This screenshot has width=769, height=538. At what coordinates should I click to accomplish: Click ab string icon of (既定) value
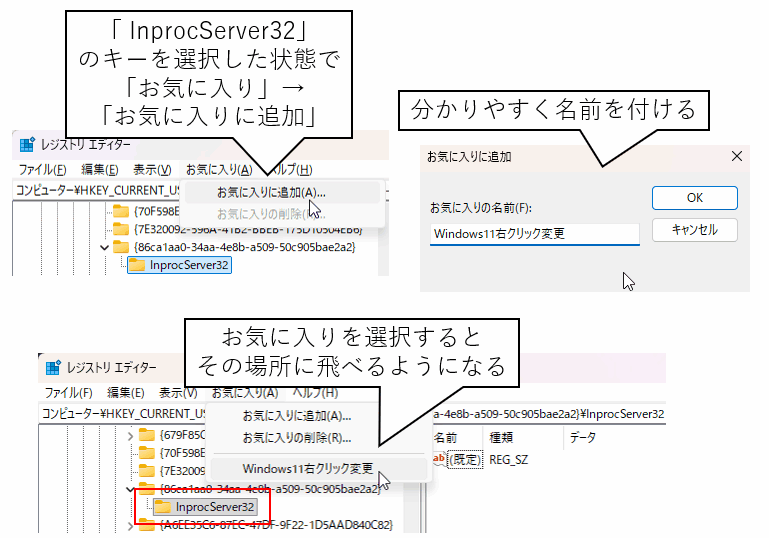(x=439, y=459)
